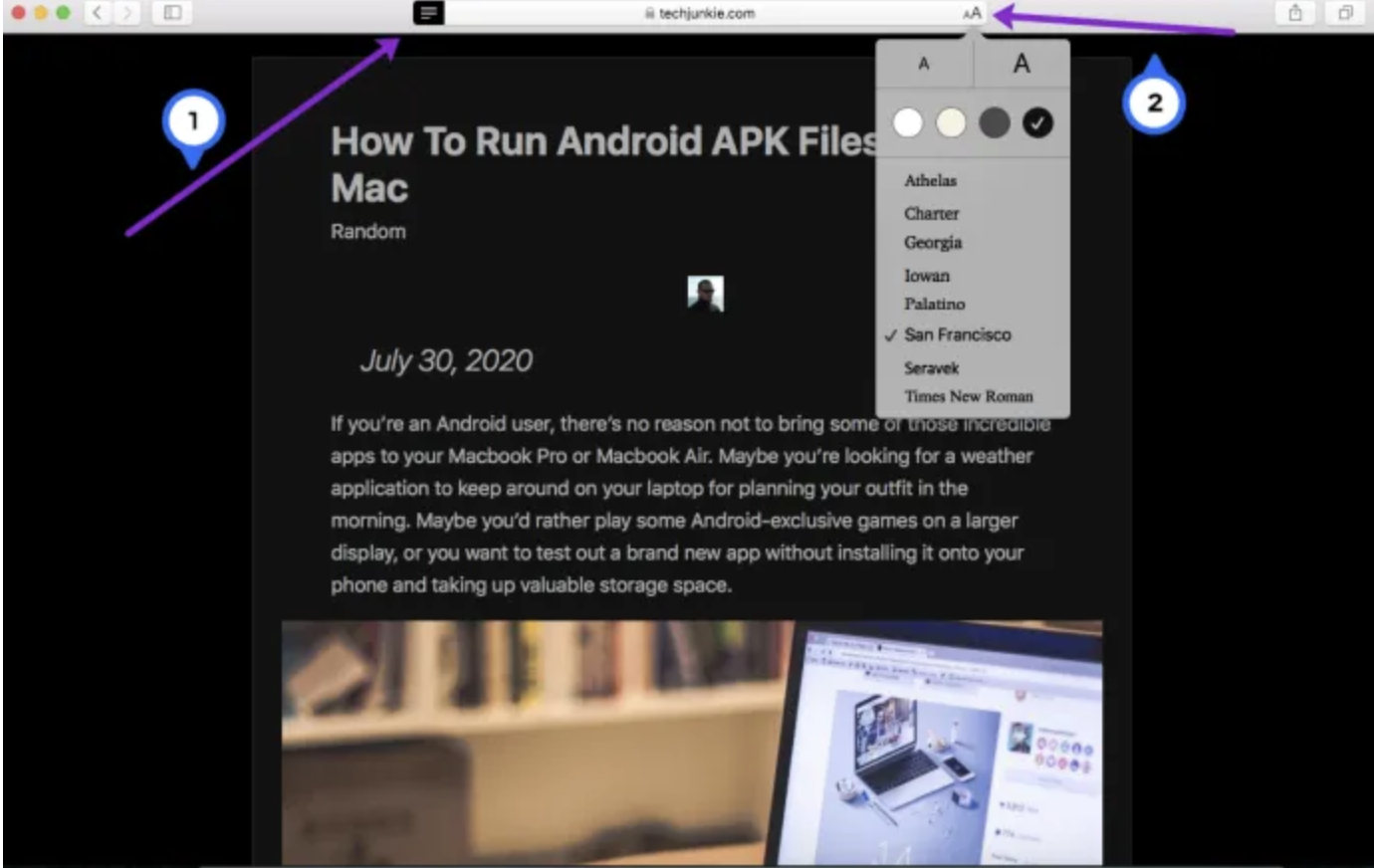Choose the Palatino font option

tap(933, 305)
